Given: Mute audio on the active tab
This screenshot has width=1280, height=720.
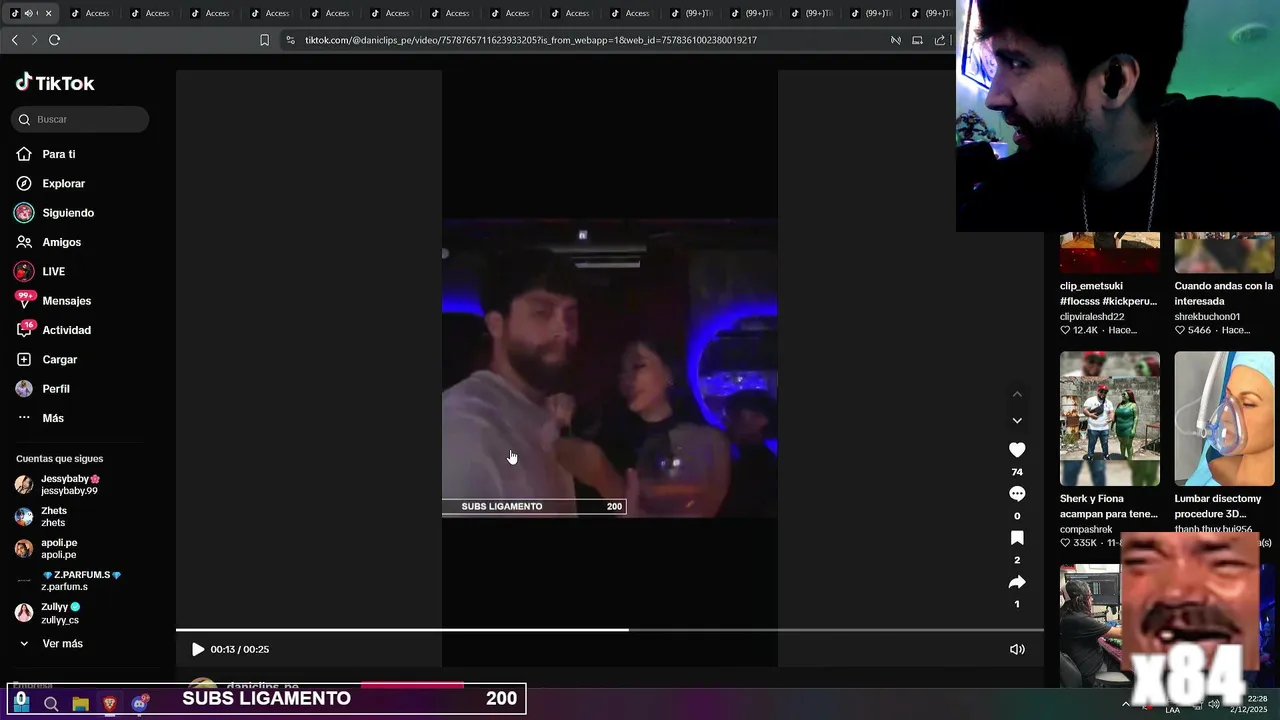Looking at the screenshot, I should click(28, 13).
